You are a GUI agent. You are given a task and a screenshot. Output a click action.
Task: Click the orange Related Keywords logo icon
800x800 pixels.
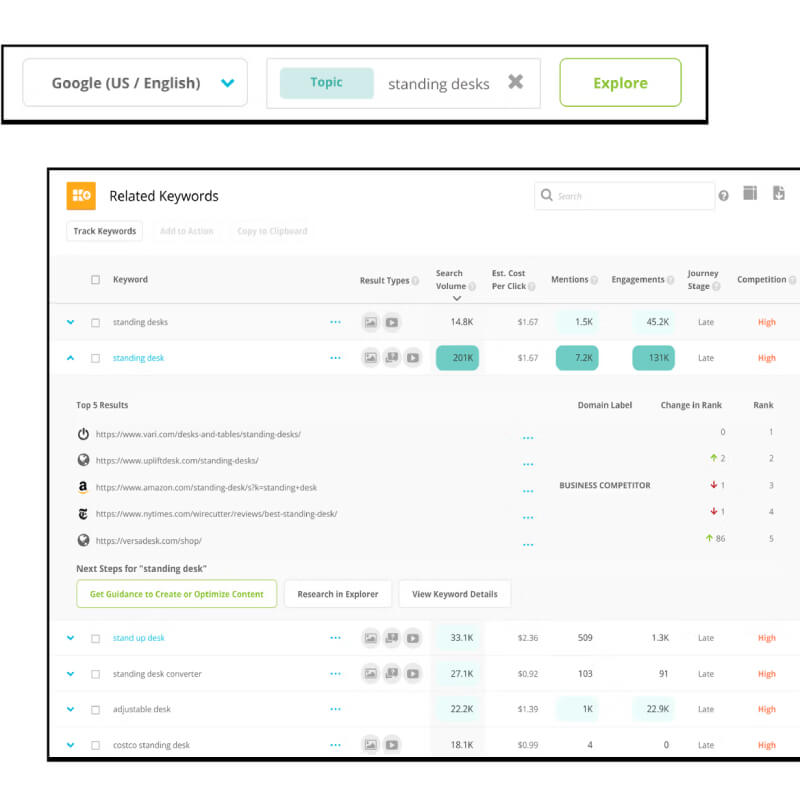(81, 195)
